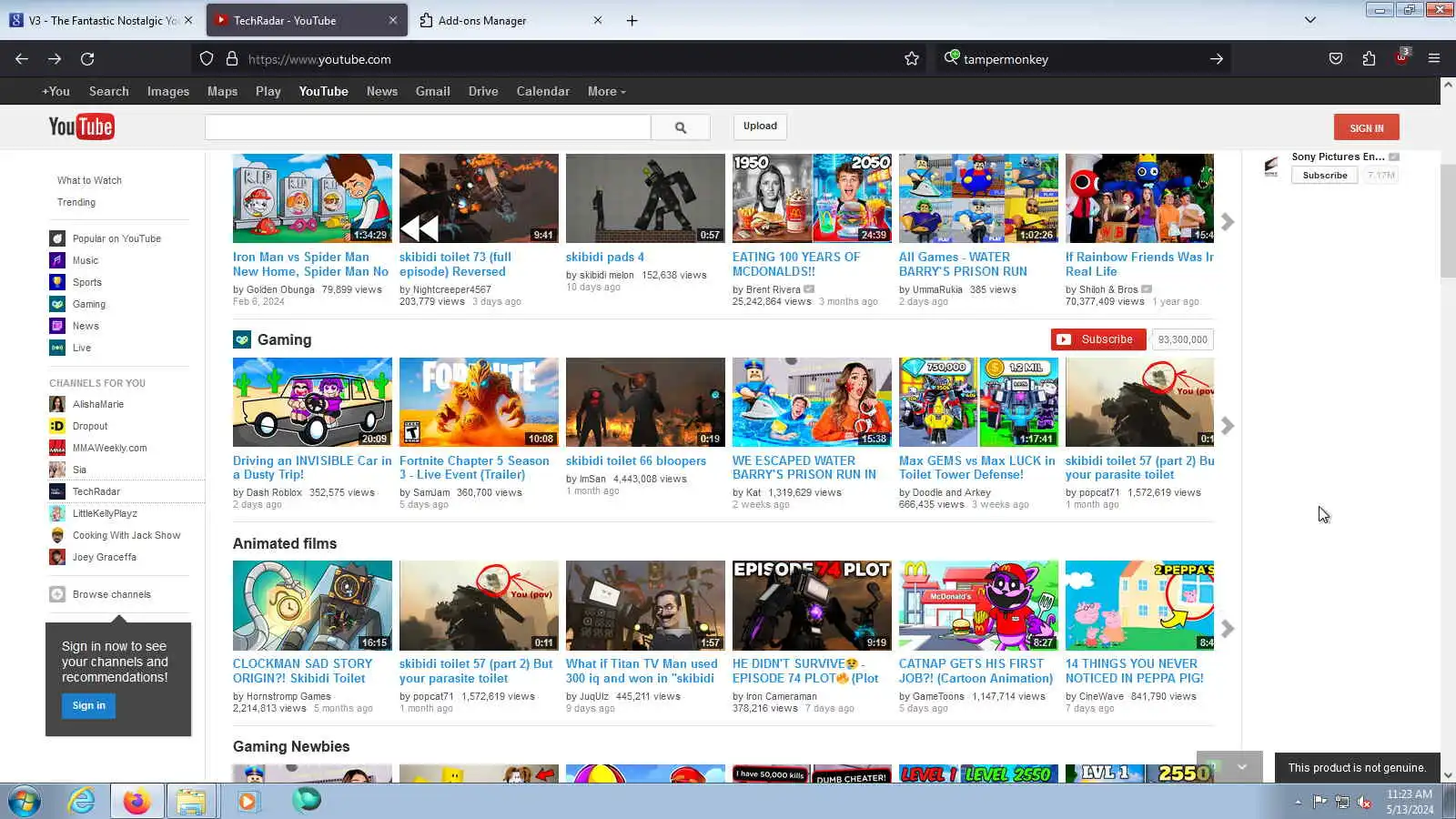1456x819 pixels.
Task: Open the list all tabs dropdown
Action: pyautogui.click(x=1310, y=20)
